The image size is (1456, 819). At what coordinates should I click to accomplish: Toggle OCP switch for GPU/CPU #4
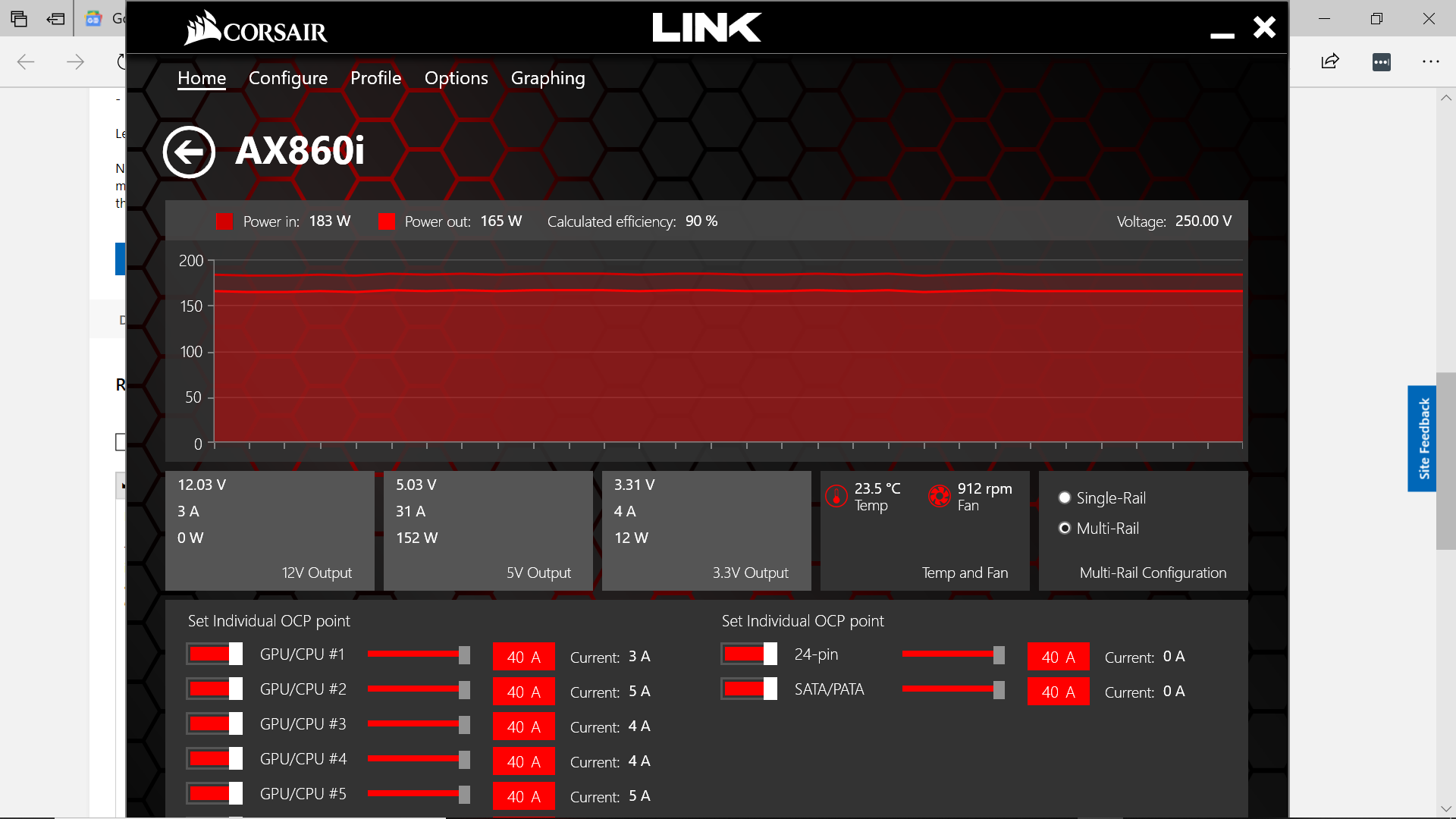point(215,758)
